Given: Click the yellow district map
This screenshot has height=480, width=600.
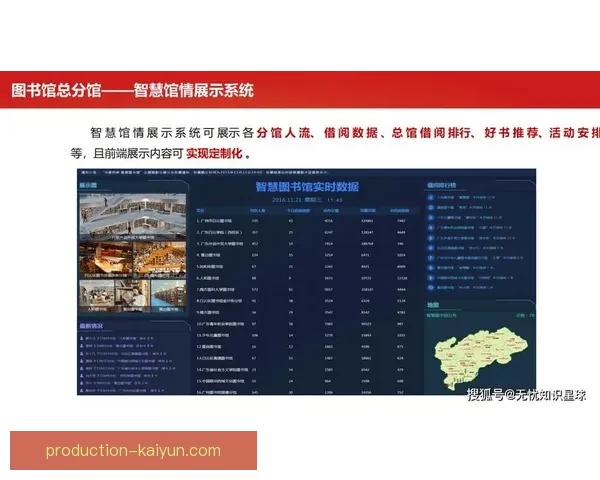Looking at the screenshot, I should coord(480,357).
